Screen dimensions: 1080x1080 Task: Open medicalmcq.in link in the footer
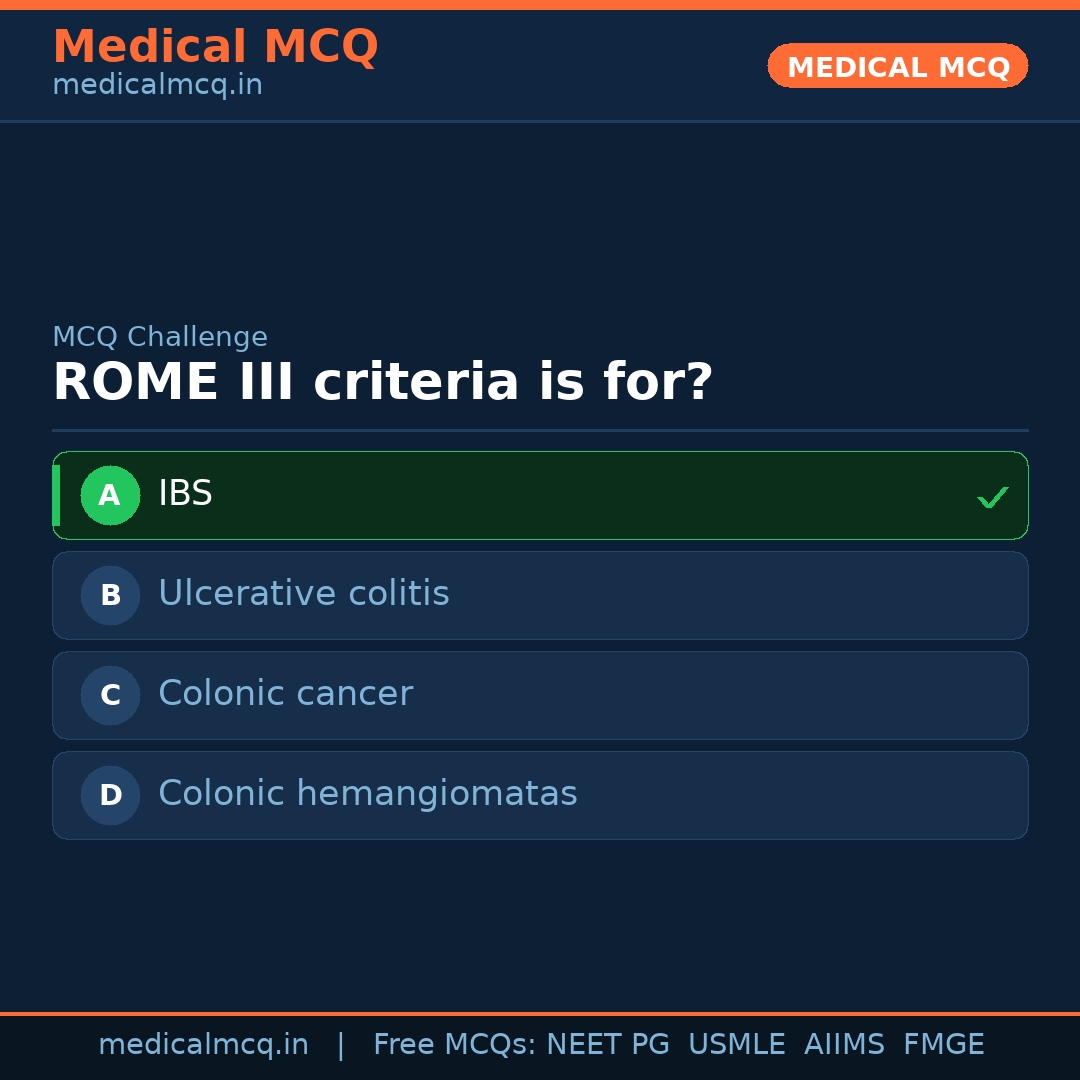pyautogui.click(x=203, y=1045)
